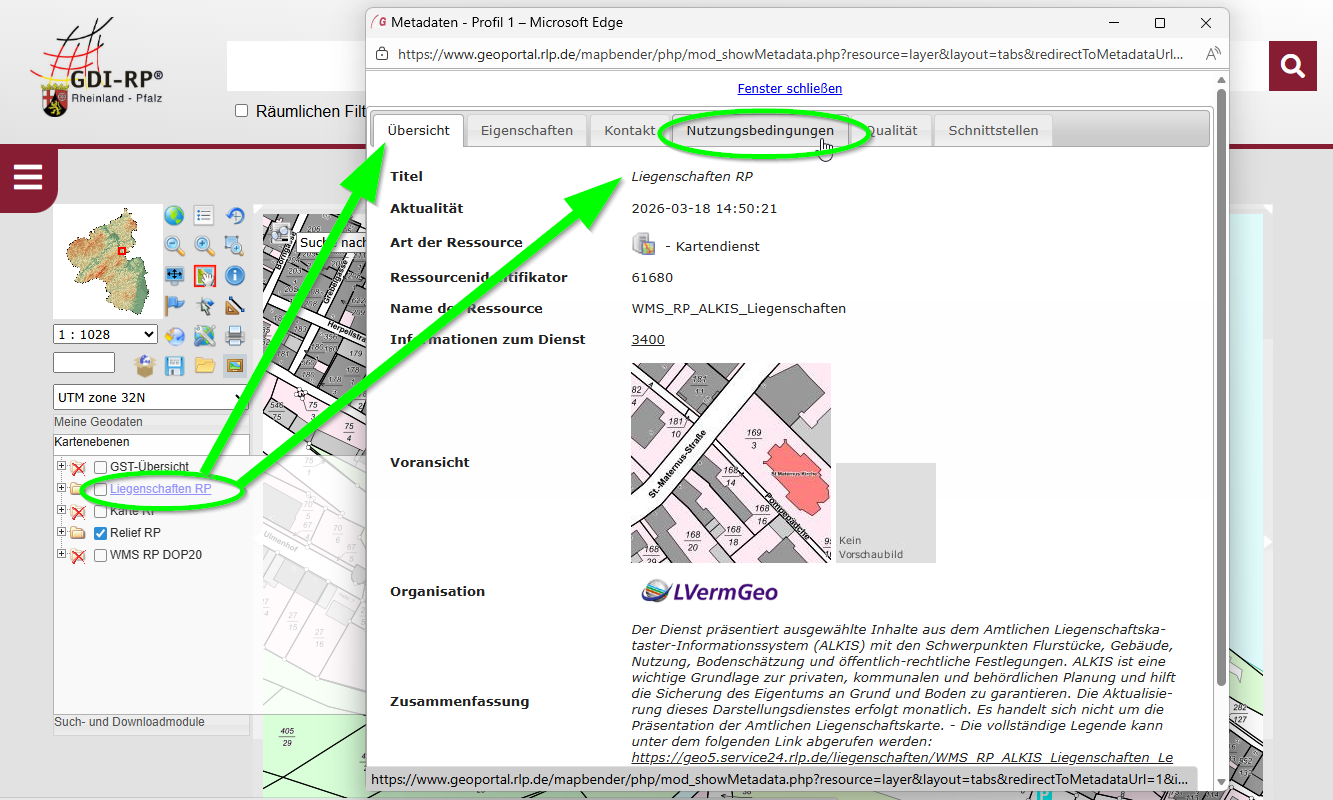Screen dimensions: 1333x800
Task: Activate the blue feature info tool
Action: coord(234,276)
